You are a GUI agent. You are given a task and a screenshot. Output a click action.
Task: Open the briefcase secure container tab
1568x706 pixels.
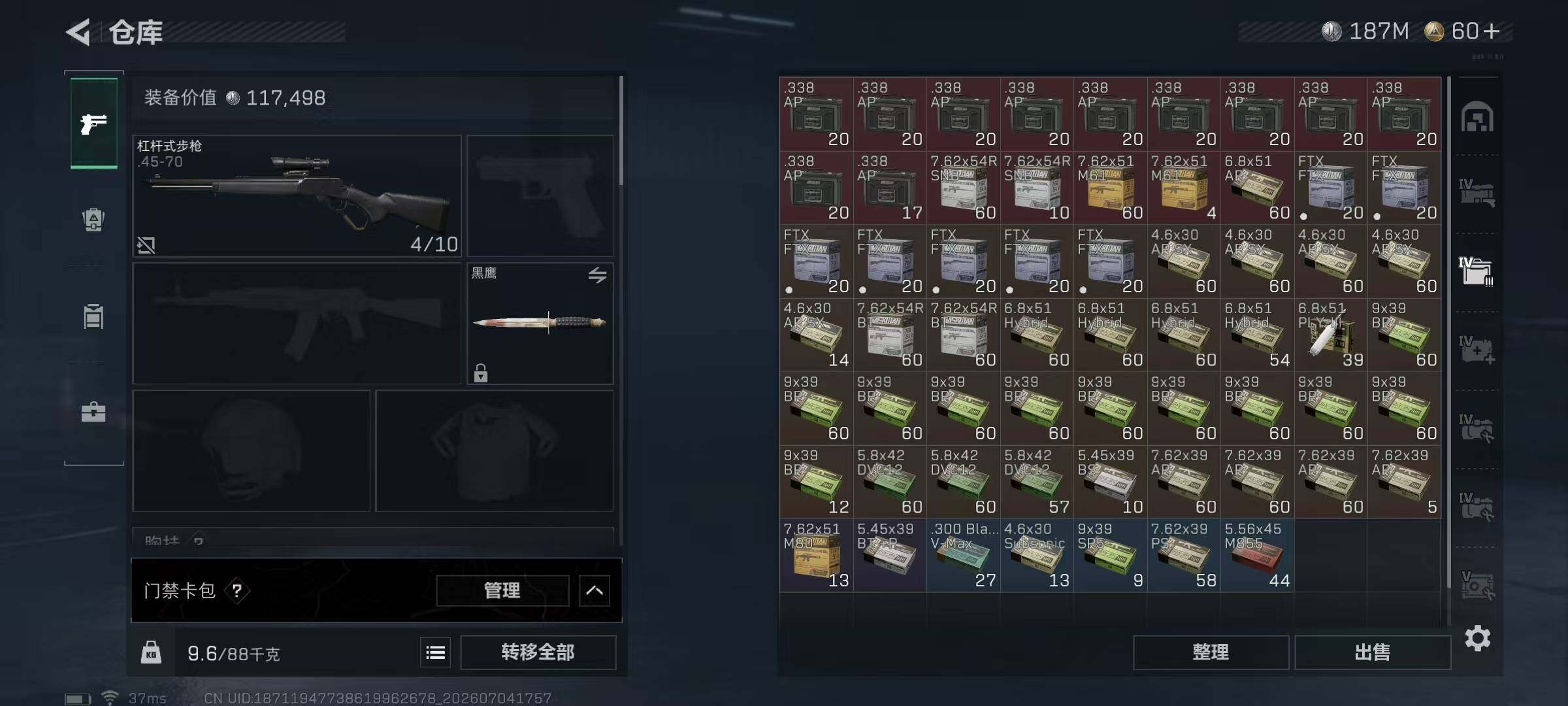(93, 412)
